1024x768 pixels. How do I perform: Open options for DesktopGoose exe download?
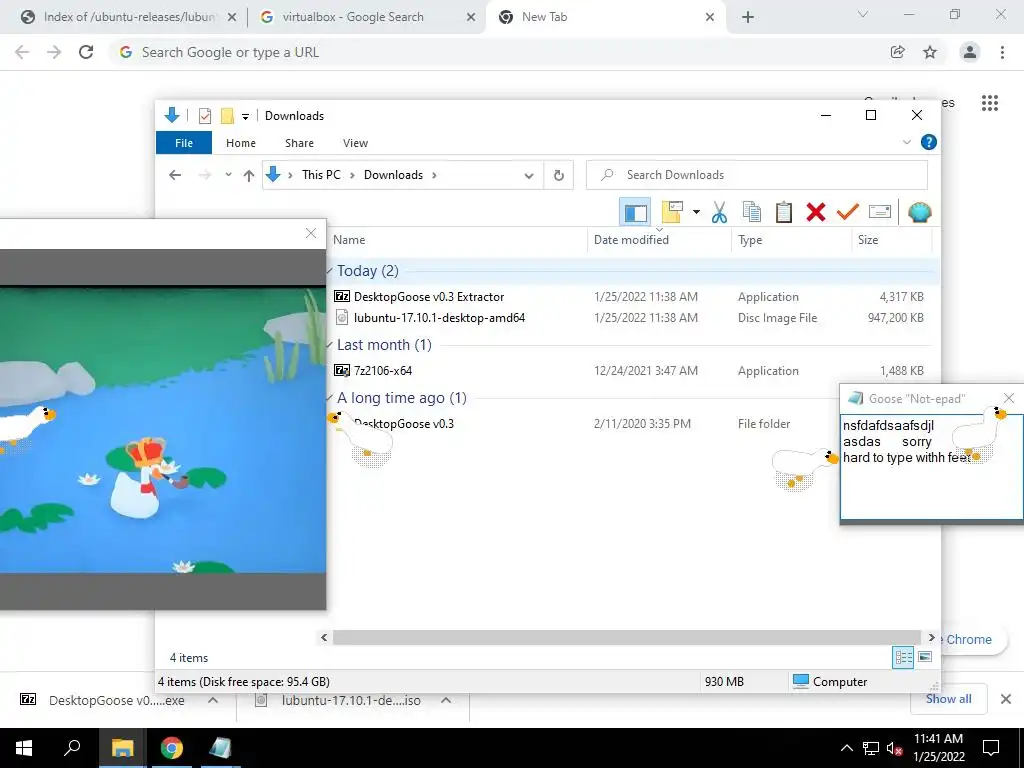tap(213, 700)
